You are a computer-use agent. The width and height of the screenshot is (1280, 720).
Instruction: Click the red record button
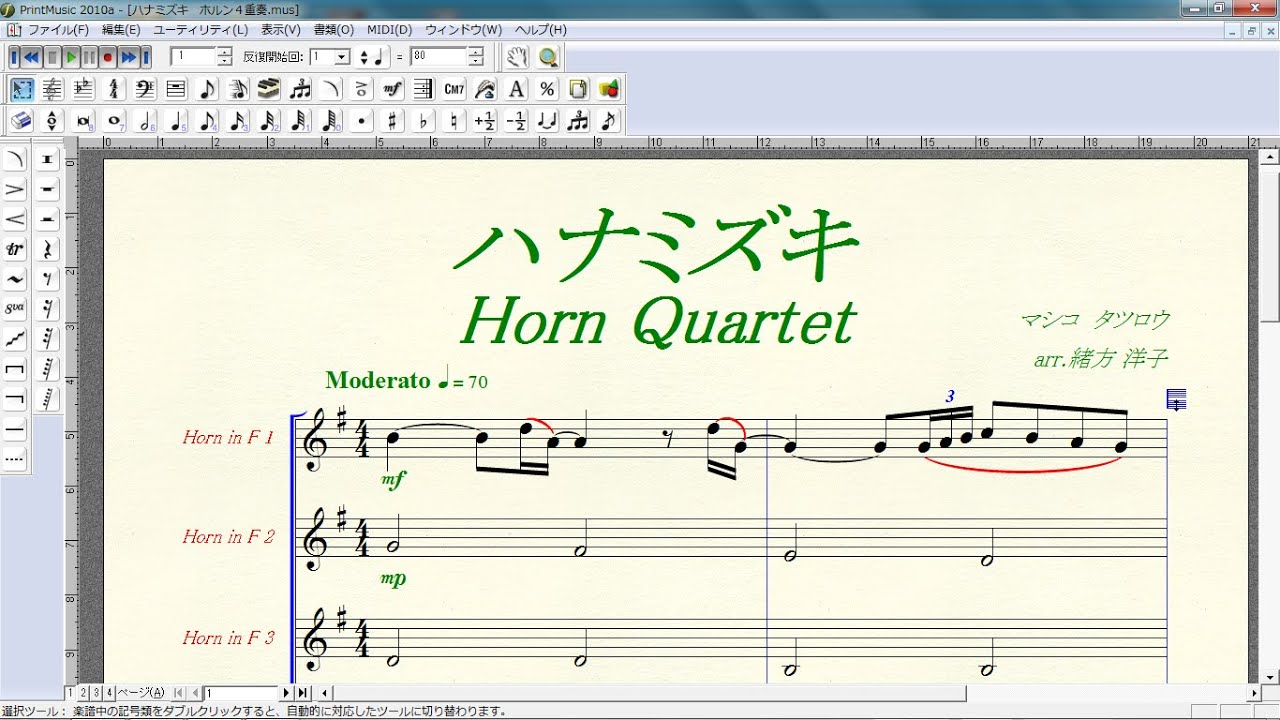[x=107, y=57]
